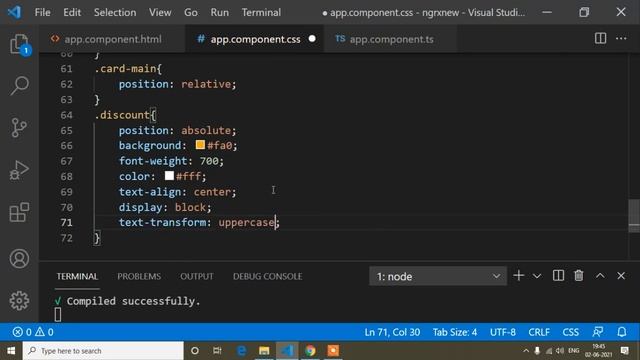Click the uppercase value on line 71
The image size is (640, 360).
pos(246,222)
